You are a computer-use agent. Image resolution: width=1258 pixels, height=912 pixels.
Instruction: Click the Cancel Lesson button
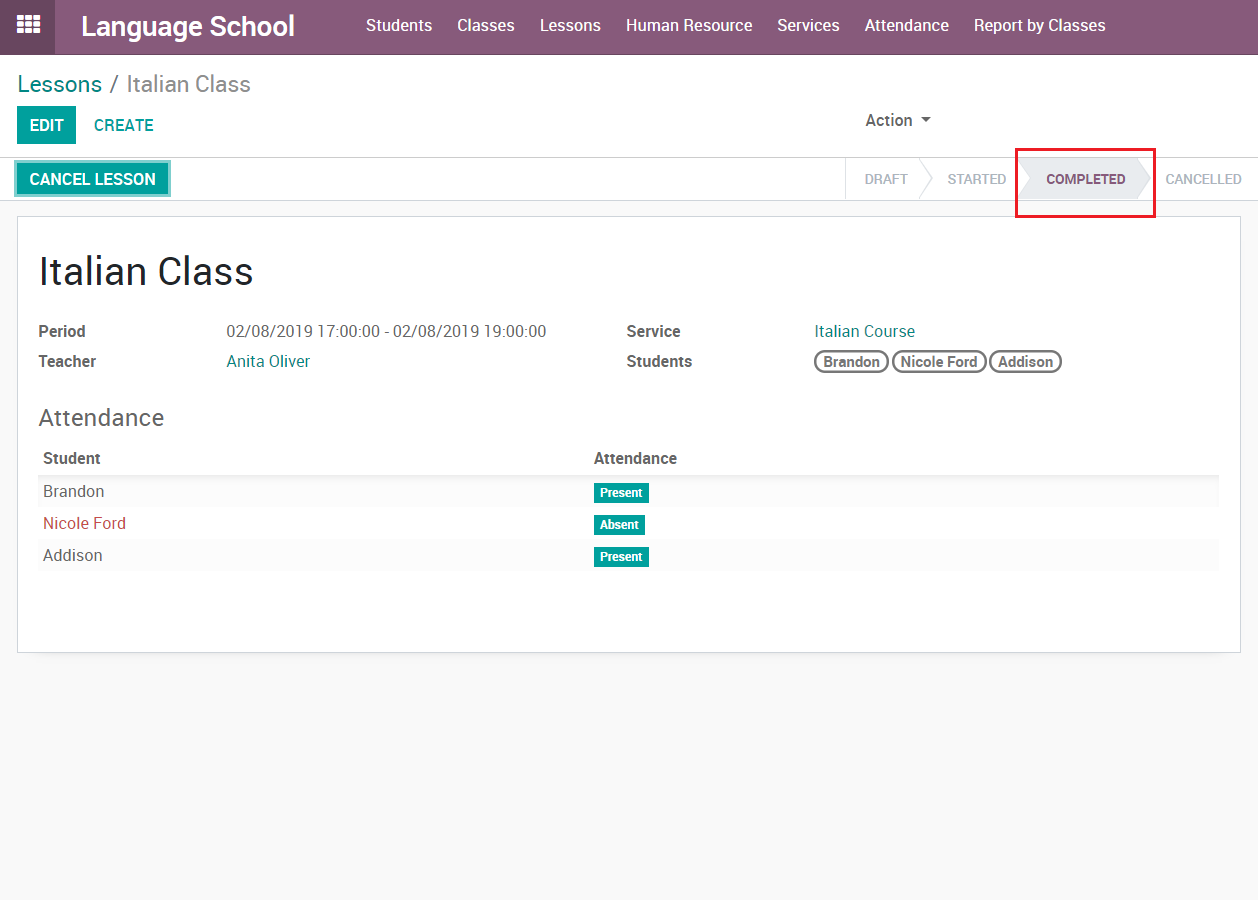tap(93, 179)
